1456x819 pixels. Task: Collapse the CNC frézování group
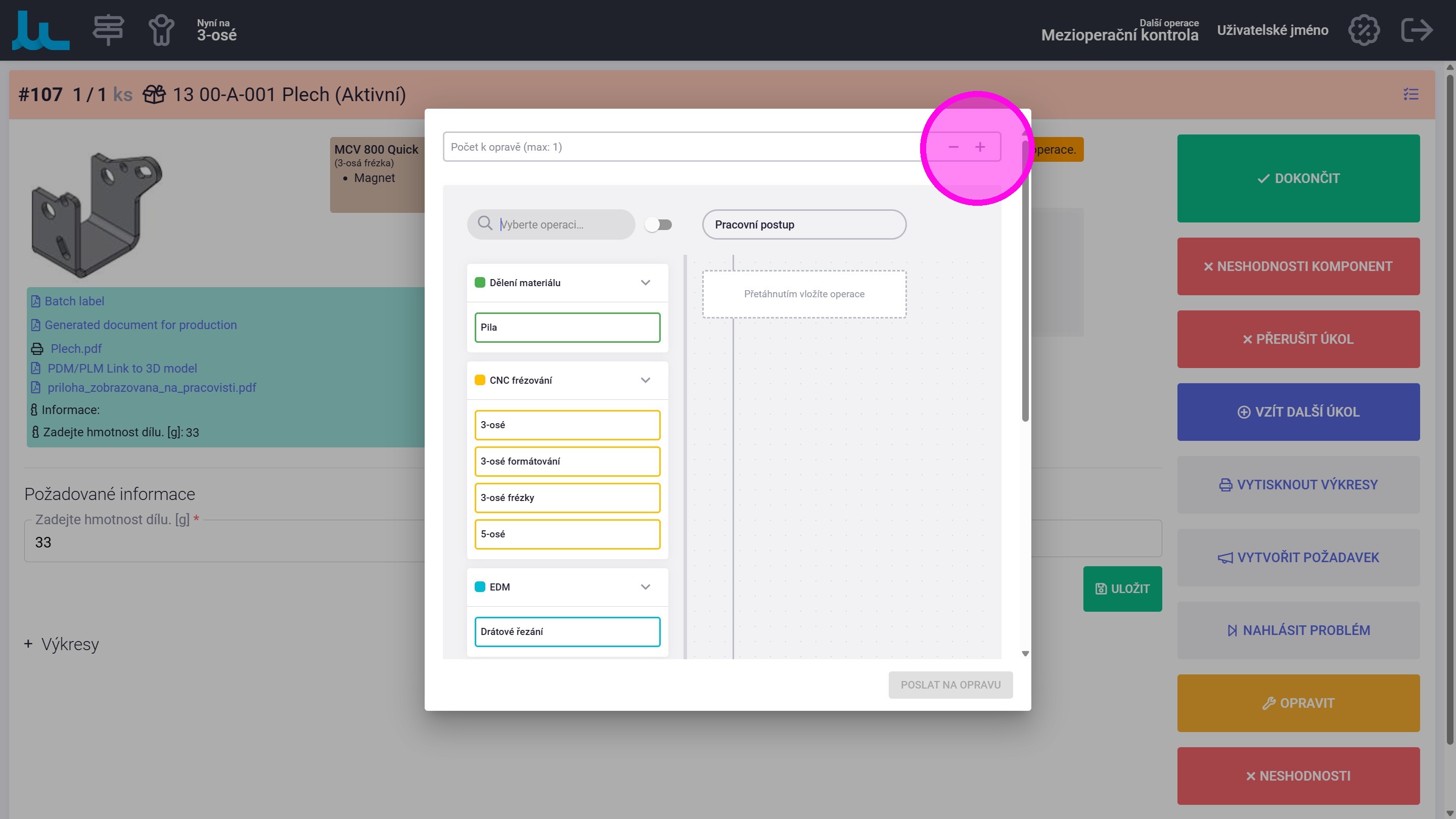[646, 380]
